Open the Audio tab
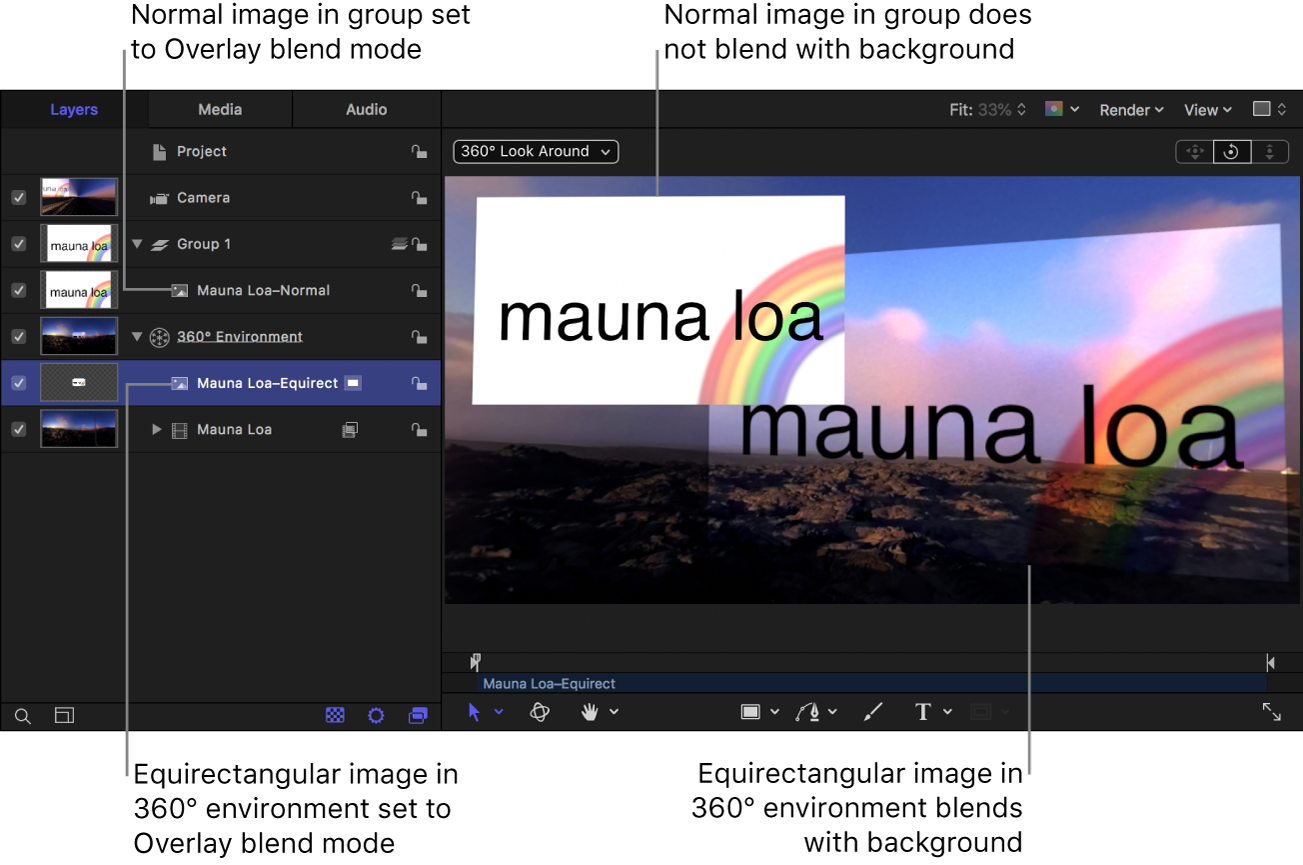The image size is (1303, 865). [x=366, y=109]
